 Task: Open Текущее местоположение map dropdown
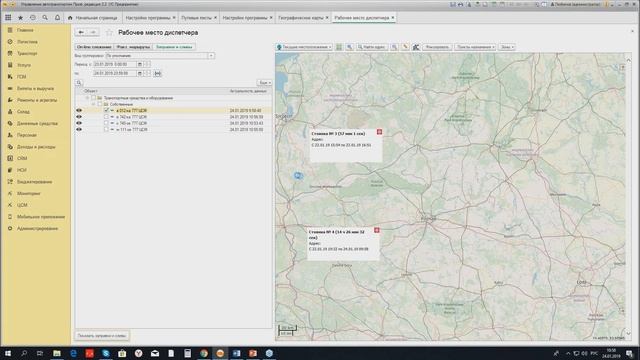[304, 47]
